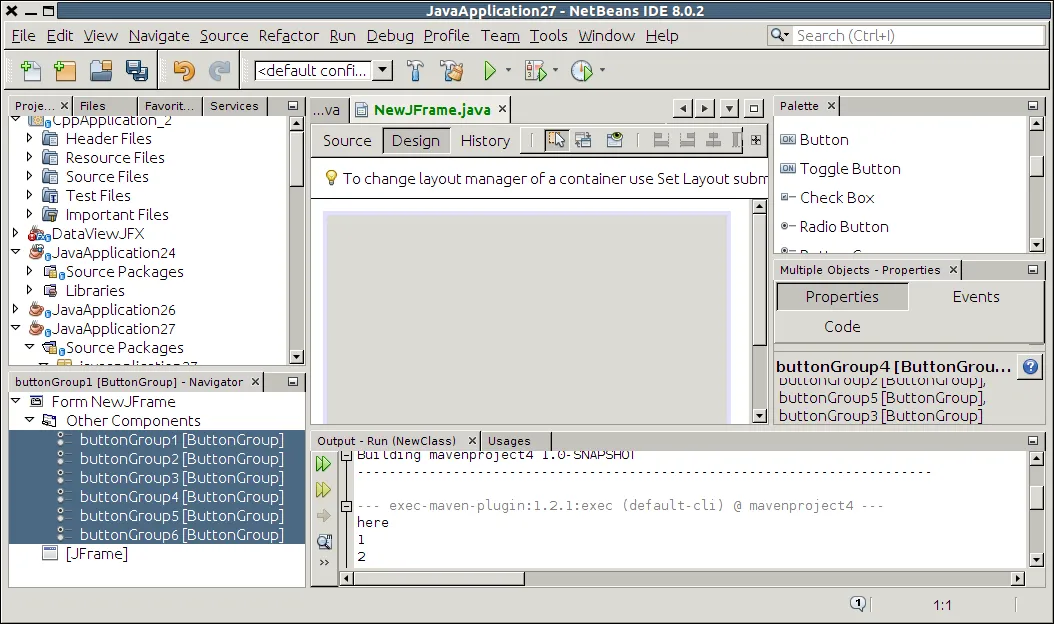Expand the Header Files node
The height and width of the screenshot is (624, 1054).
[29, 138]
